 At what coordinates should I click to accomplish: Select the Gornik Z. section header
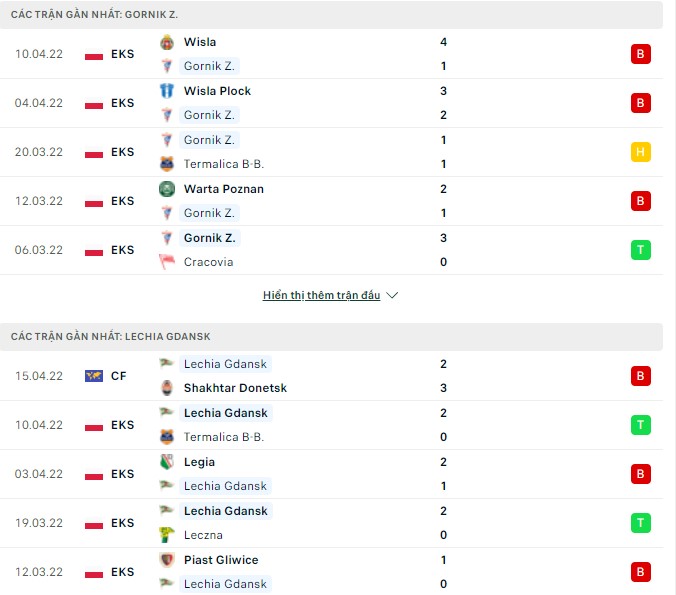[x=331, y=15]
